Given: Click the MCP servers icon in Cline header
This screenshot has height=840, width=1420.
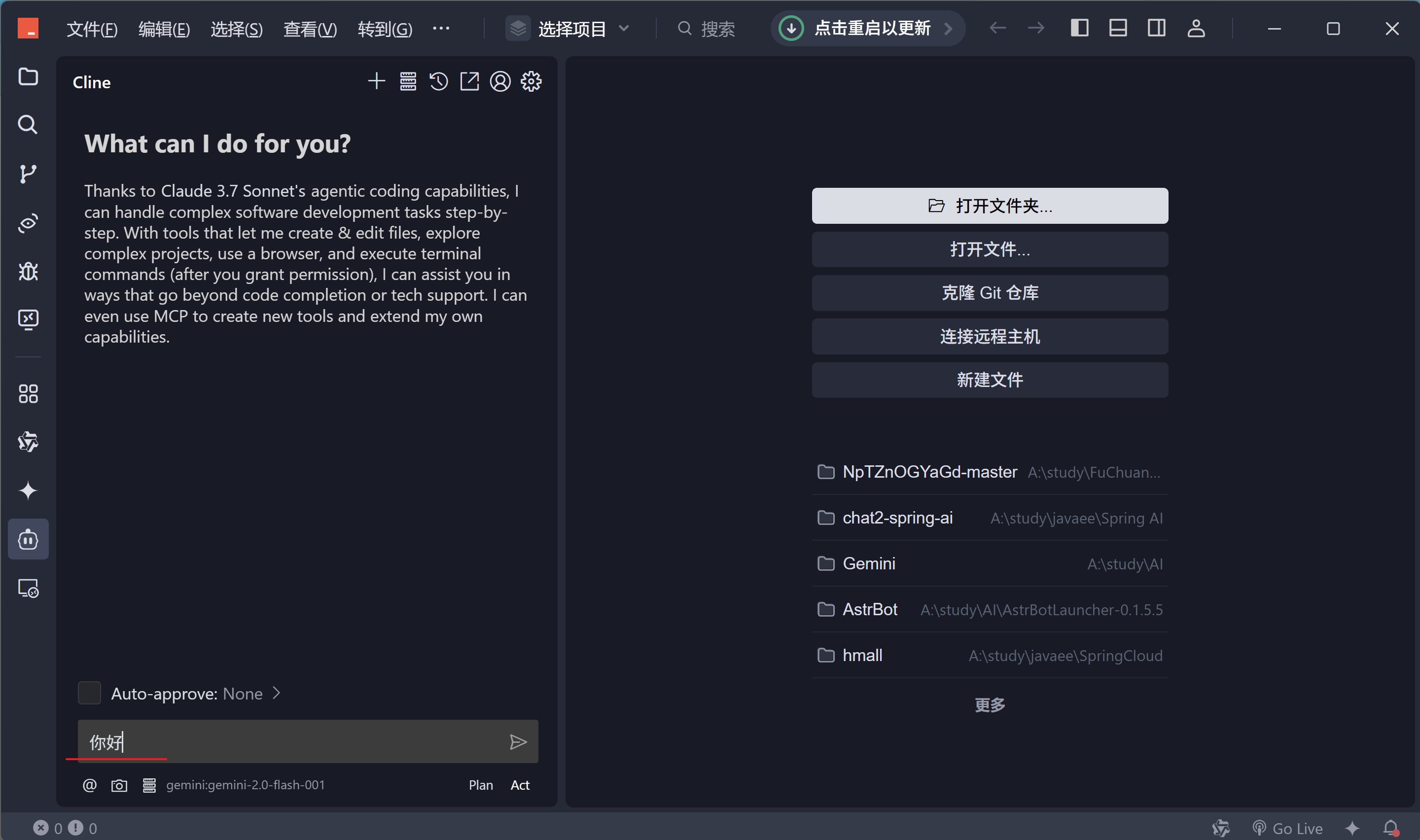Looking at the screenshot, I should click(408, 81).
